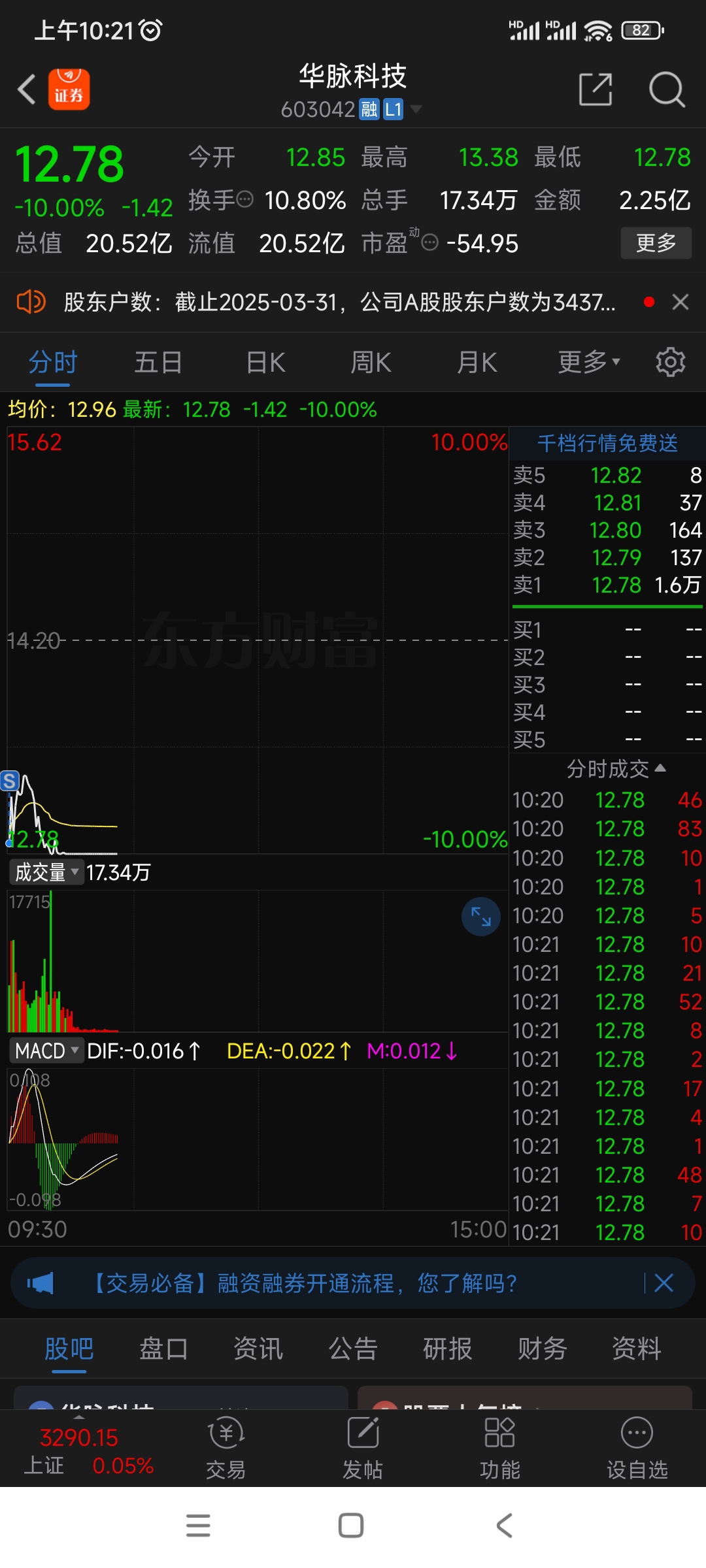Screen dimensions: 706x1568
Task: Open the 股东户数 announcement text
Action: pos(339,302)
